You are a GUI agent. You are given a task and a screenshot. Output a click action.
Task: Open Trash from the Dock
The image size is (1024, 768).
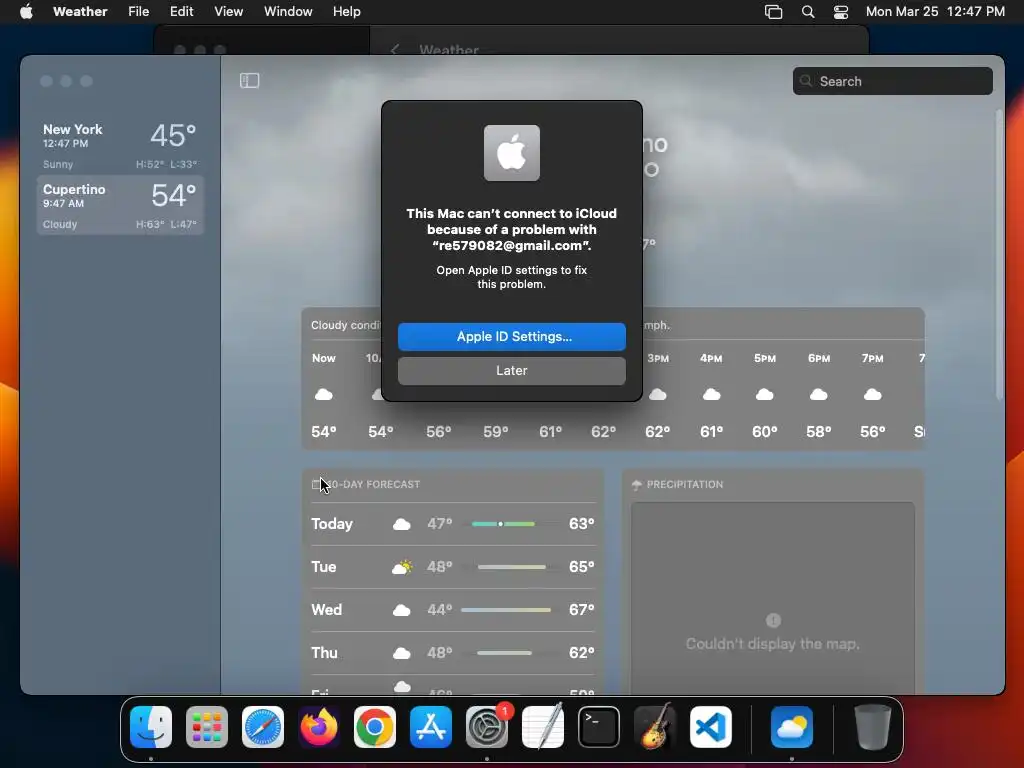pyautogui.click(x=872, y=727)
